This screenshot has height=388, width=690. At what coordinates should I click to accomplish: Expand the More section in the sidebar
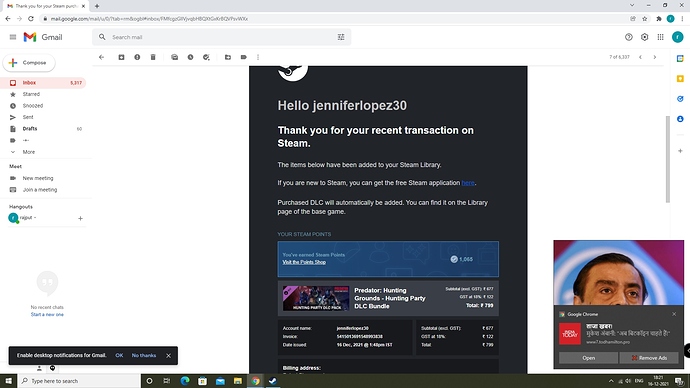29,152
